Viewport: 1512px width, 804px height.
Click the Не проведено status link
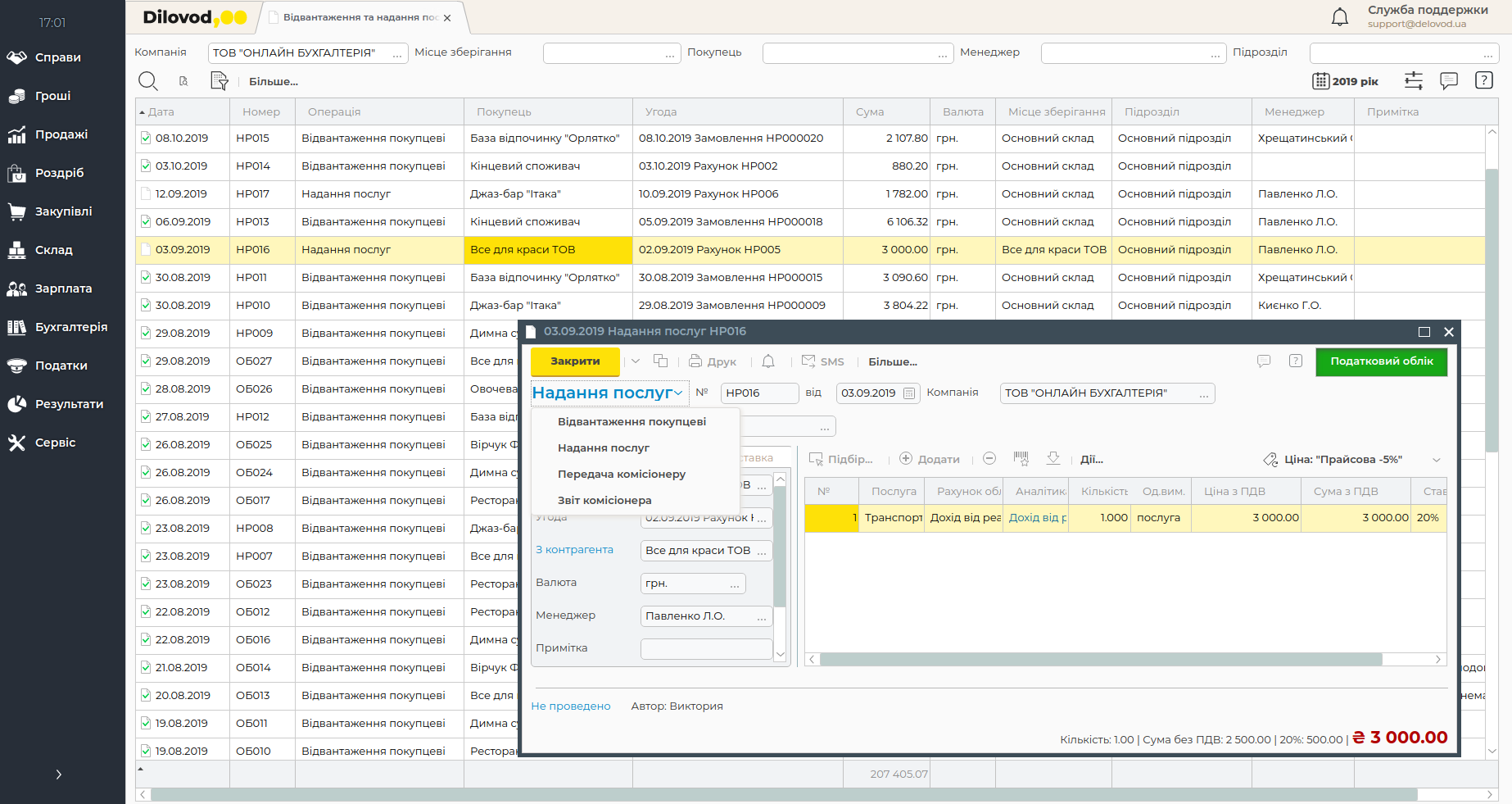point(570,706)
